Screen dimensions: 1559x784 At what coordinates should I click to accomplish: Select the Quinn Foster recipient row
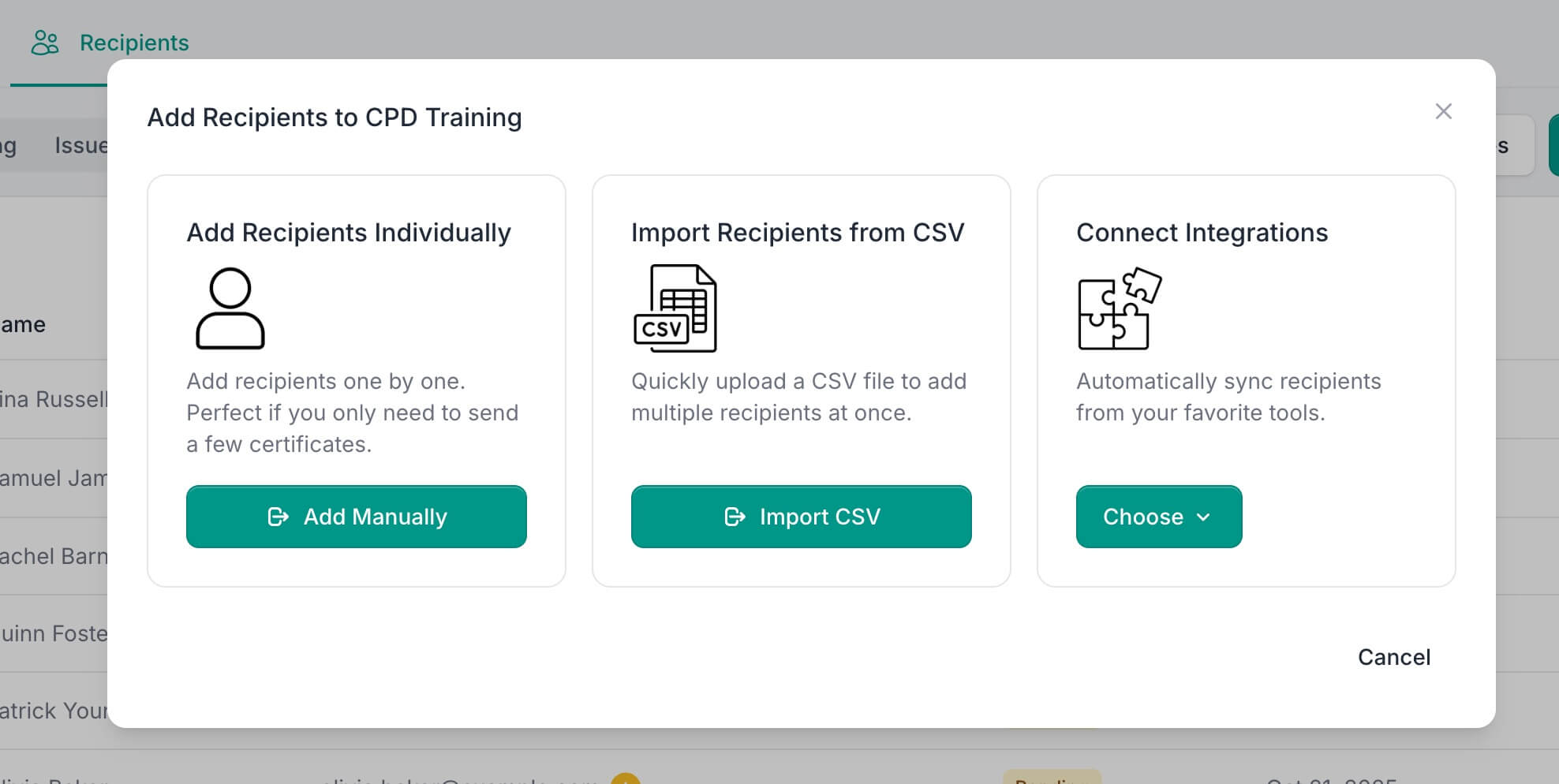click(x=53, y=633)
